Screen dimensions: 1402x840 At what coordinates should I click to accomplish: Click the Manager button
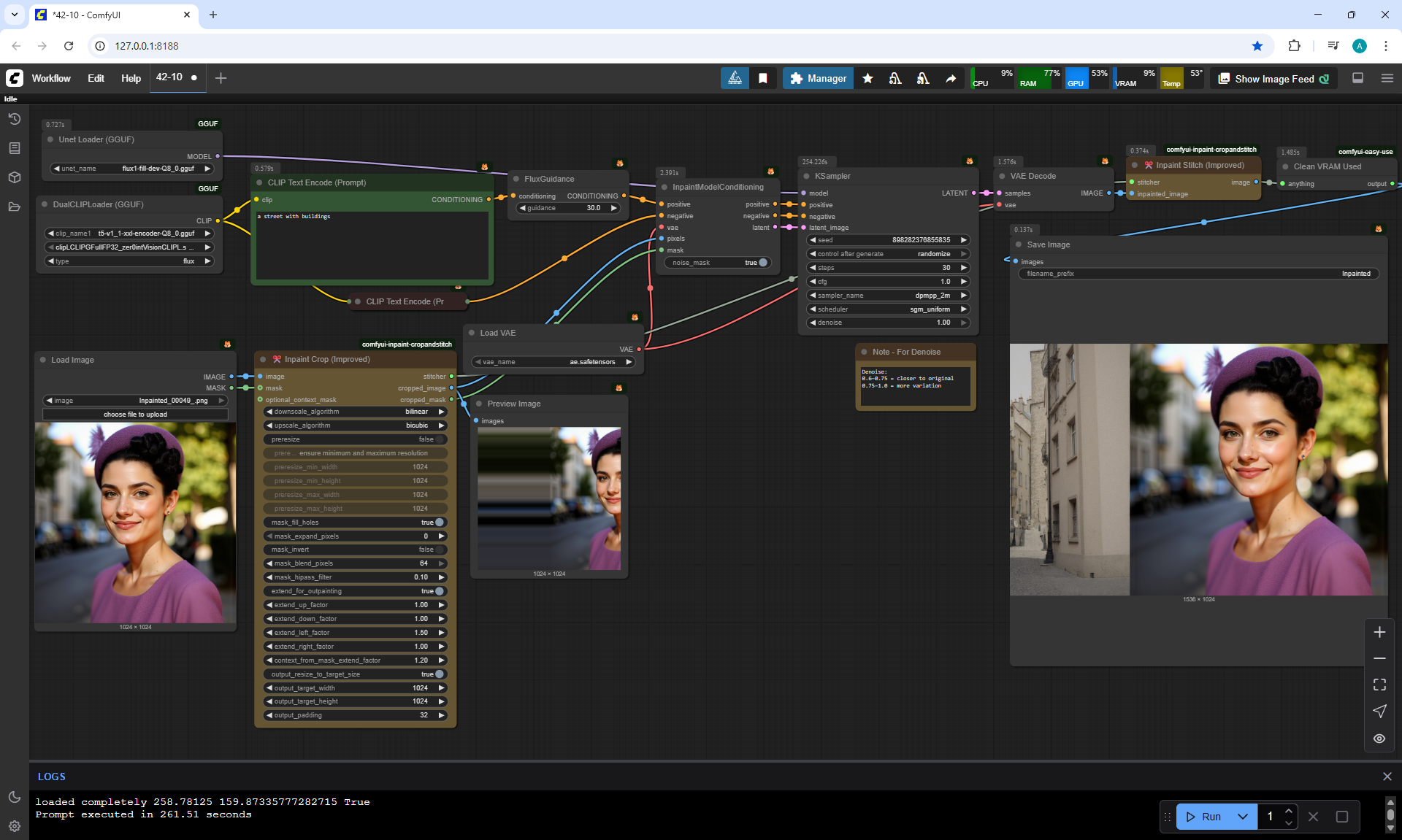click(x=818, y=78)
